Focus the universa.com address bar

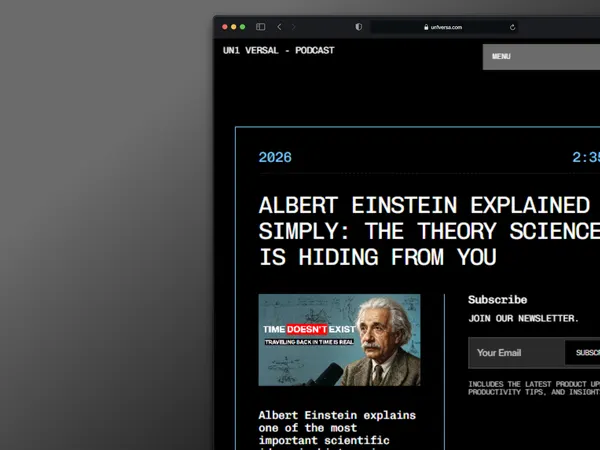[x=444, y=27]
